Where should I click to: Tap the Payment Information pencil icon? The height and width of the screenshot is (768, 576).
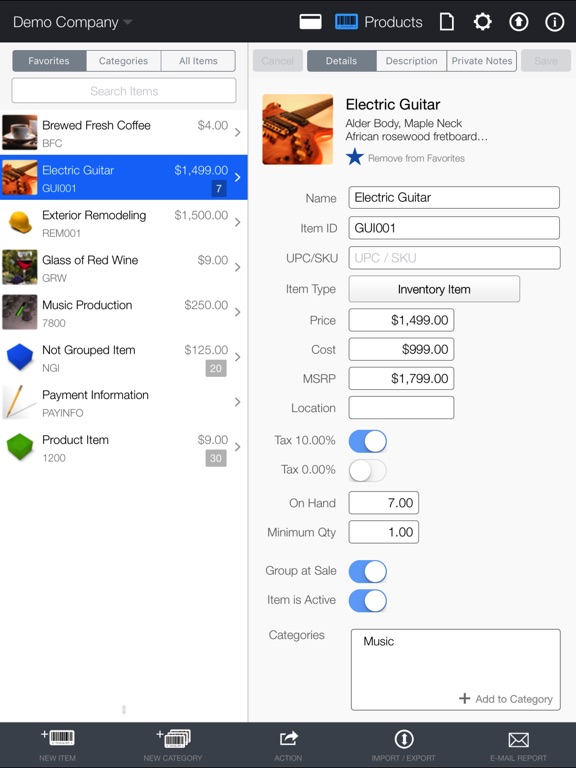tap(20, 402)
